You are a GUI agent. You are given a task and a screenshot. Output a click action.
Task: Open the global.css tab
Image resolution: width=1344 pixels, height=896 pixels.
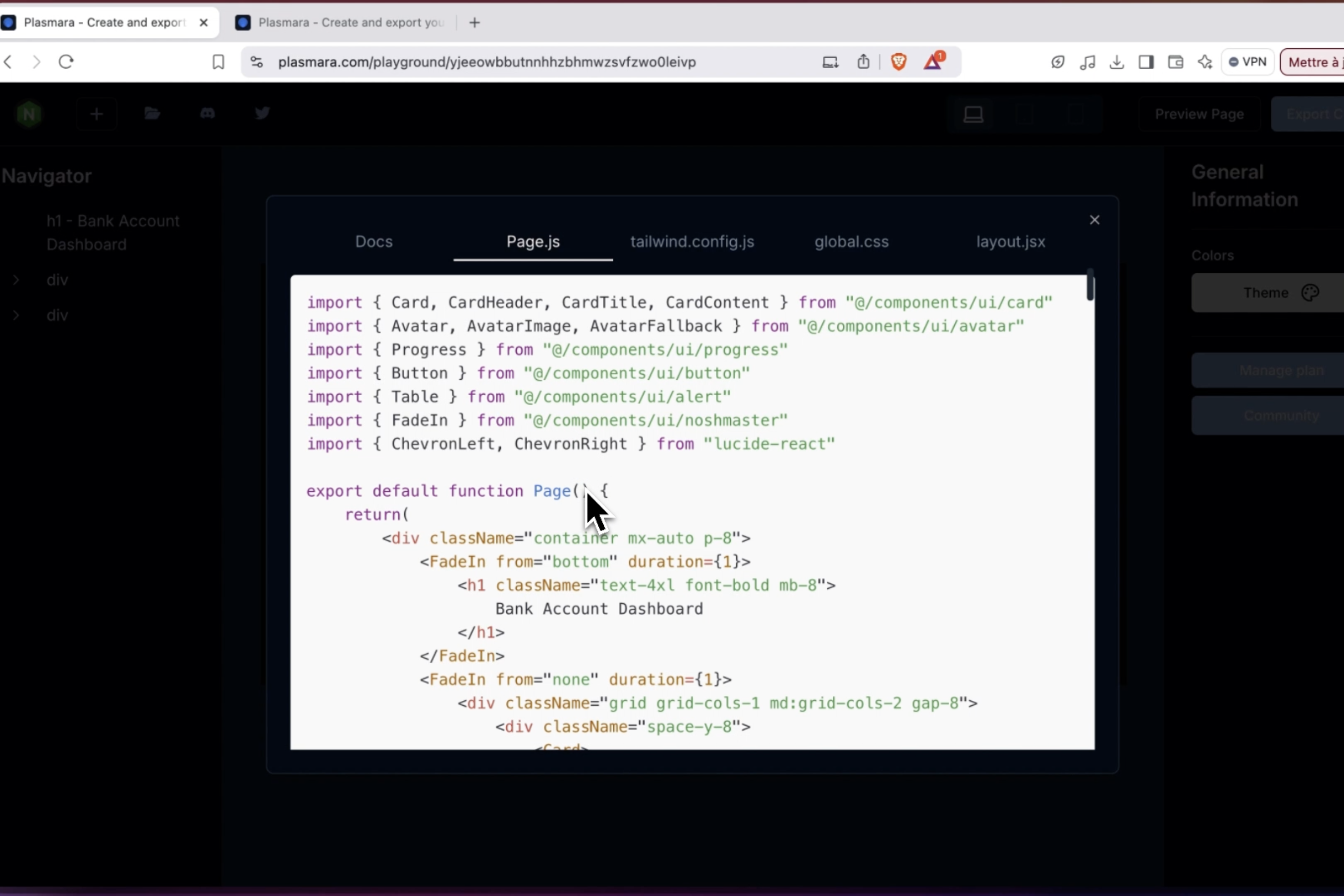point(851,242)
